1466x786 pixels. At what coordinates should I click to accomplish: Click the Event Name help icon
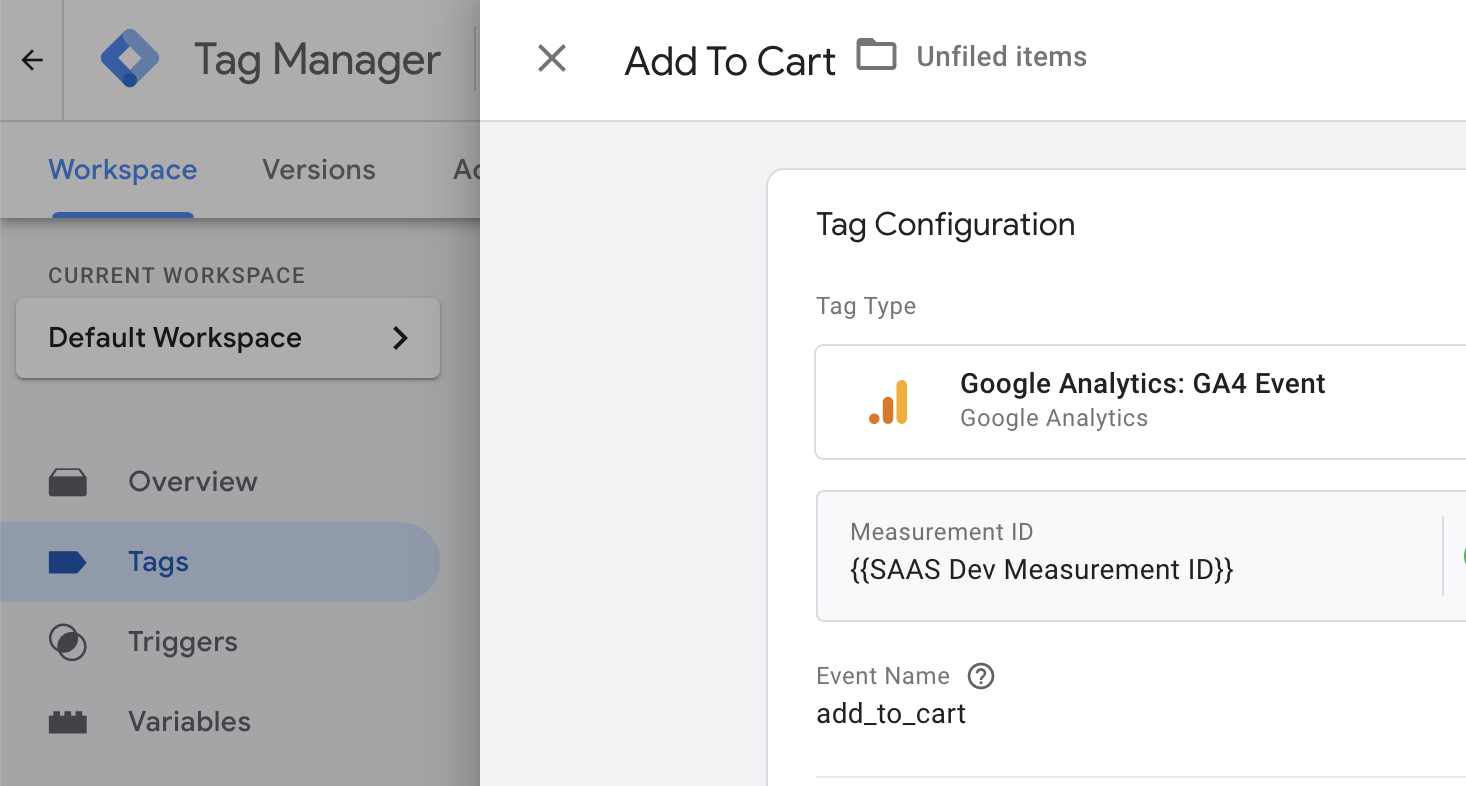coord(981,676)
